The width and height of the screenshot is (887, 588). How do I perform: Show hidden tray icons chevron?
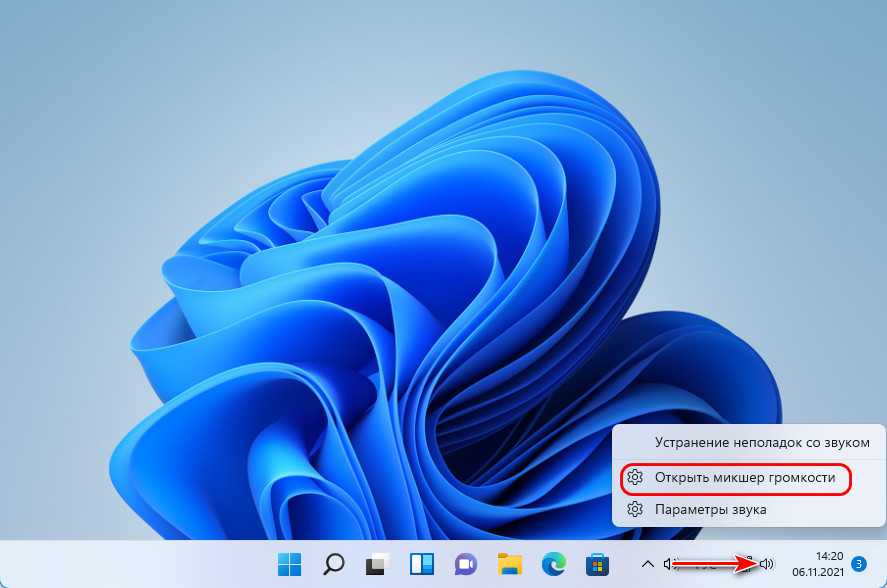(x=648, y=564)
